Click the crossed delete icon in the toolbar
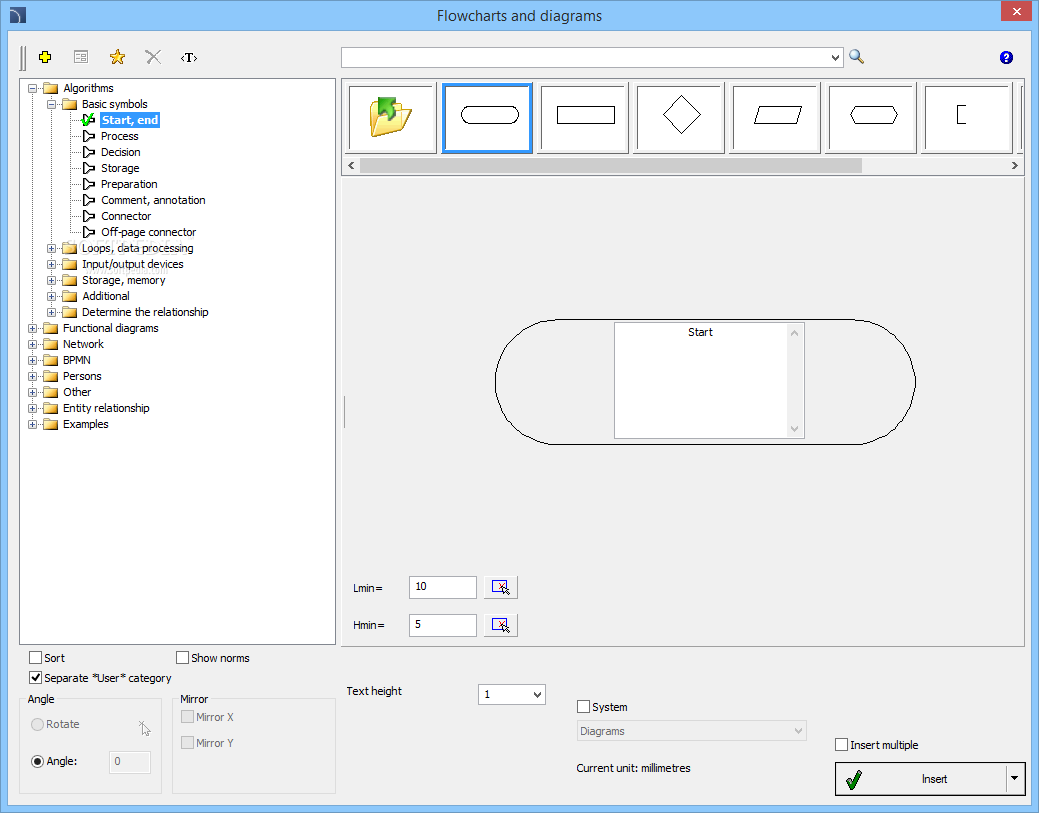 click(153, 57)
